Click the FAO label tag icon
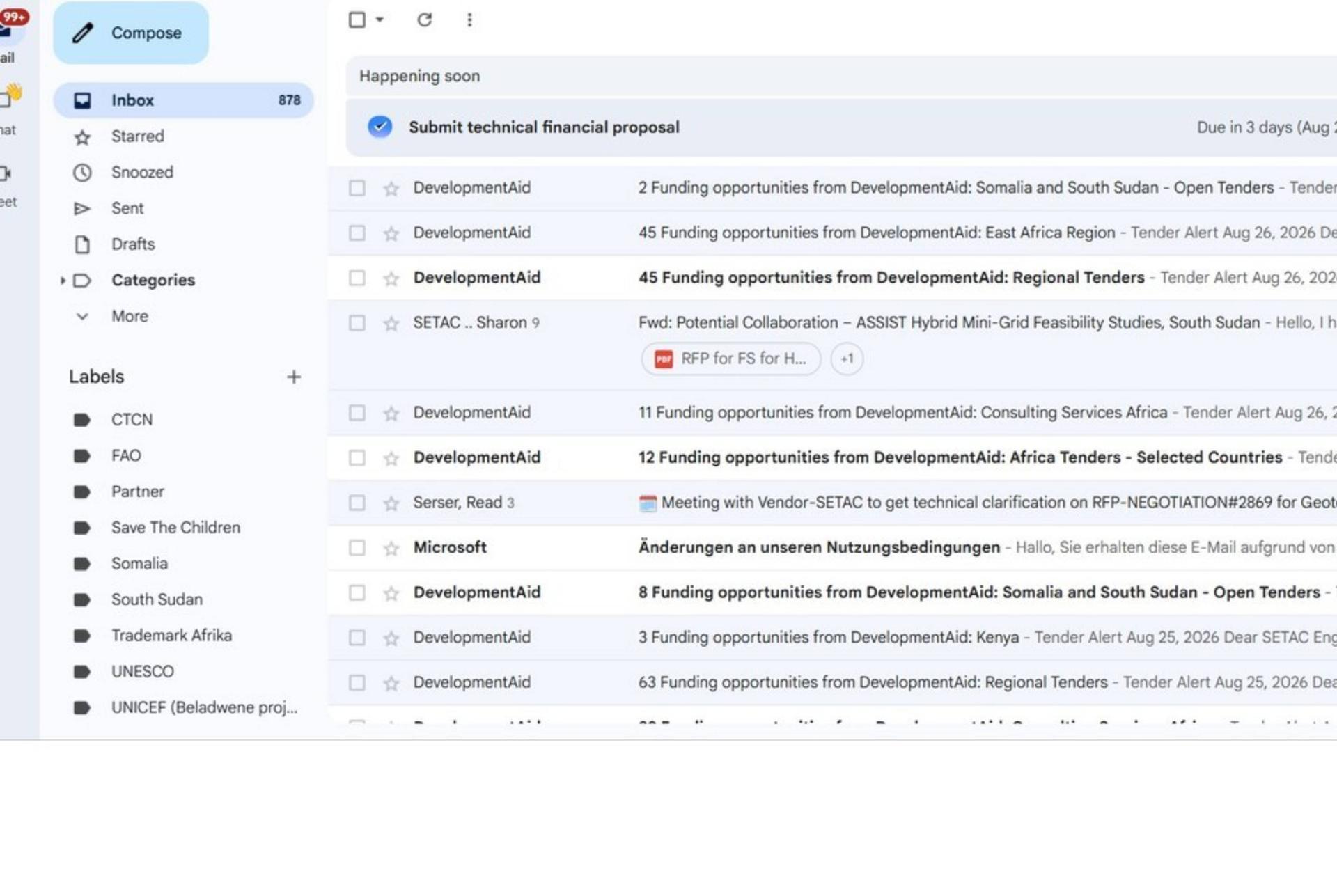 click(x=82, y=456)
